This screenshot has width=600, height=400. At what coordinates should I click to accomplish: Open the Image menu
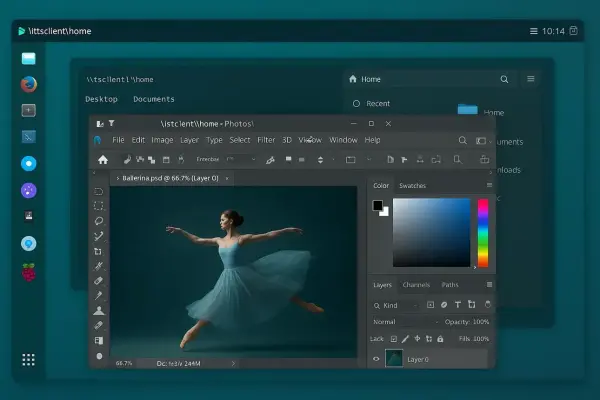pyautogui.click(x=162, y=140)
